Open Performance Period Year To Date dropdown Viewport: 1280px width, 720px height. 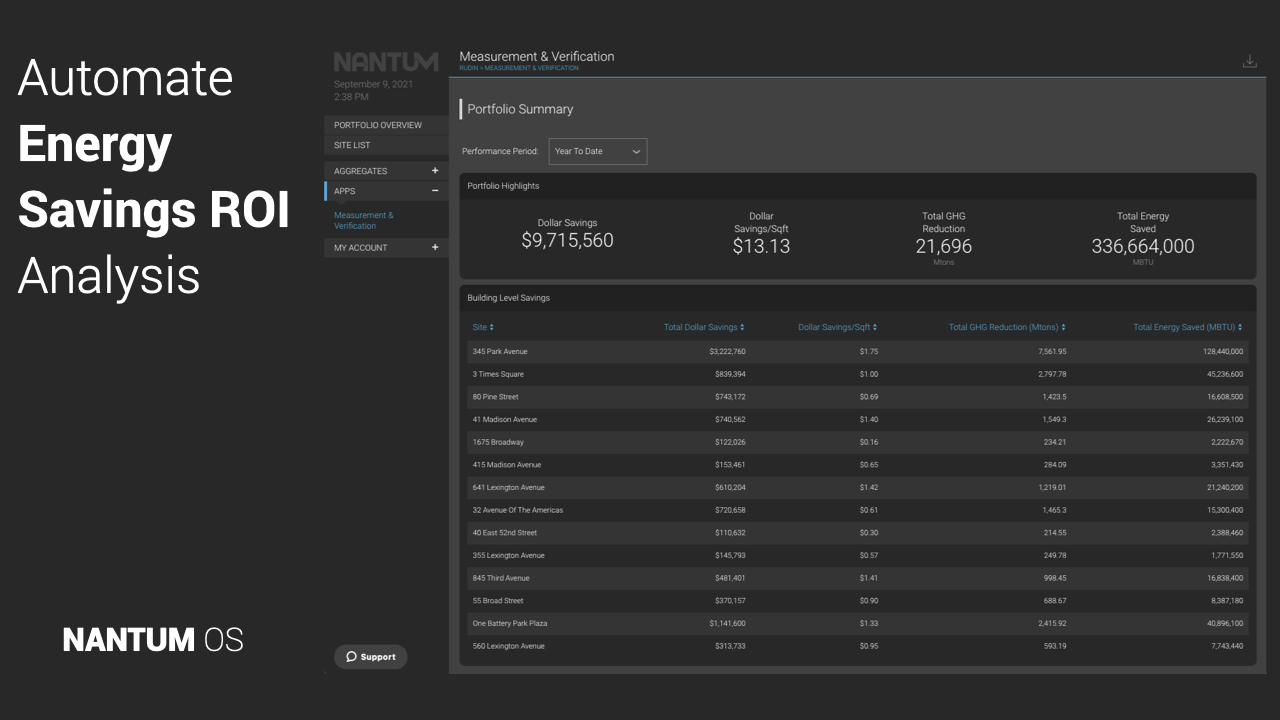598,151
